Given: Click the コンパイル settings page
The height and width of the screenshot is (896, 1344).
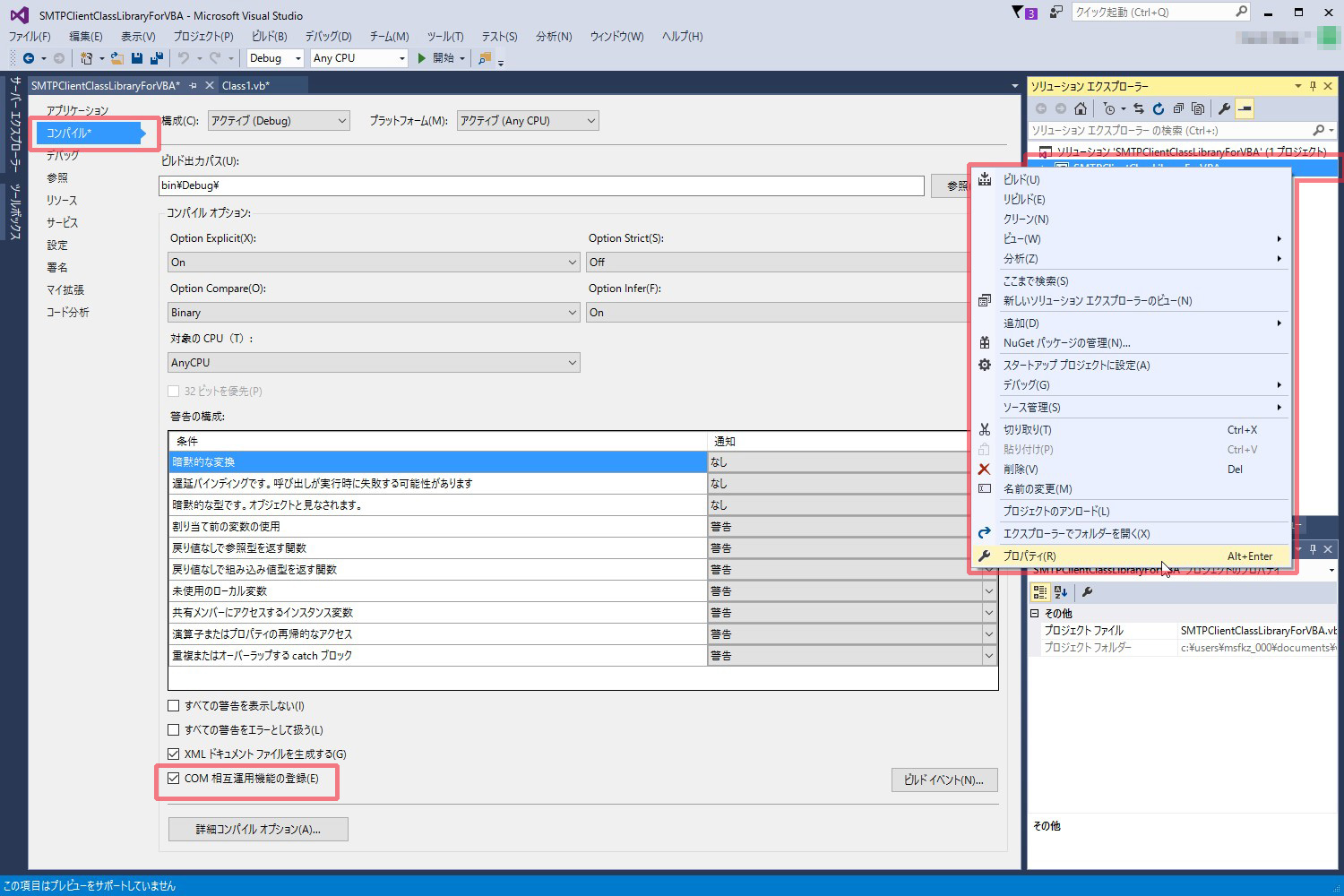Looking at the screenshot, I should [x=87, y=133].
